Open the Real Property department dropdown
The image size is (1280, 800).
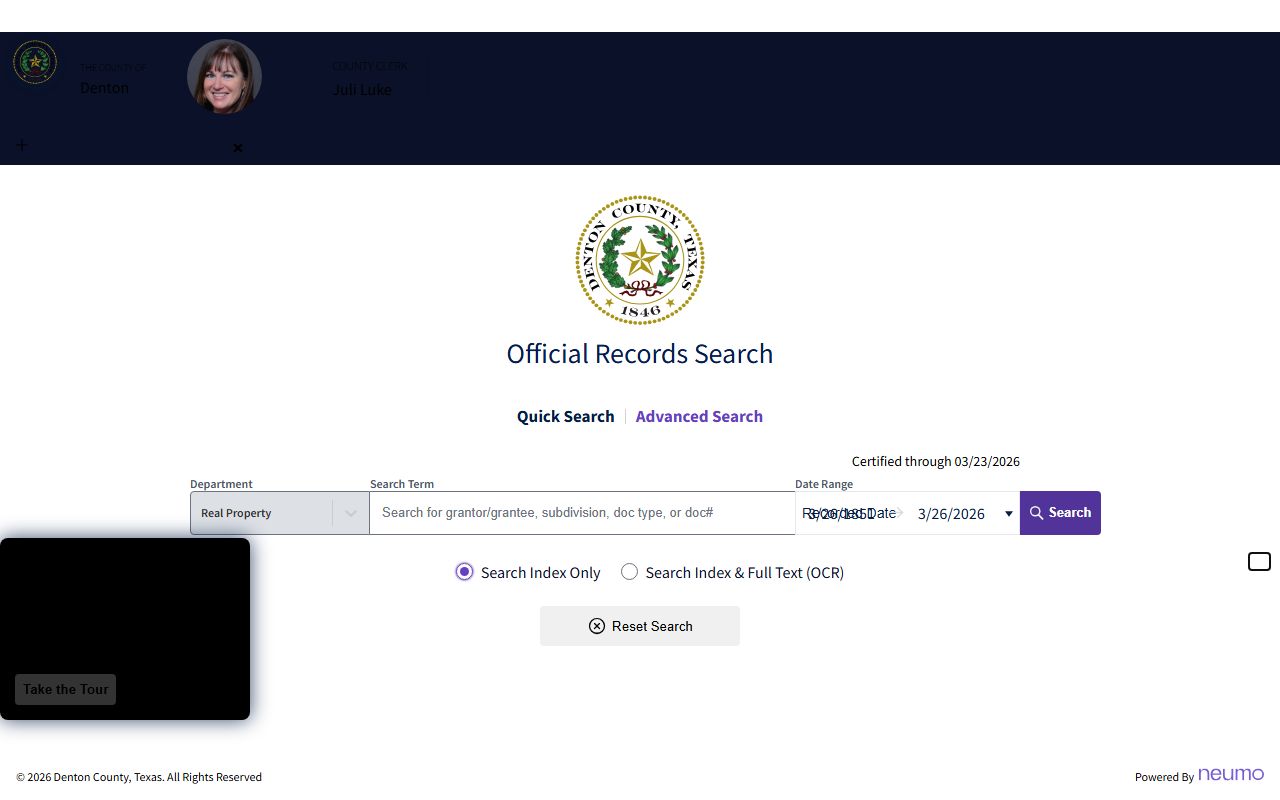(280, 513)
